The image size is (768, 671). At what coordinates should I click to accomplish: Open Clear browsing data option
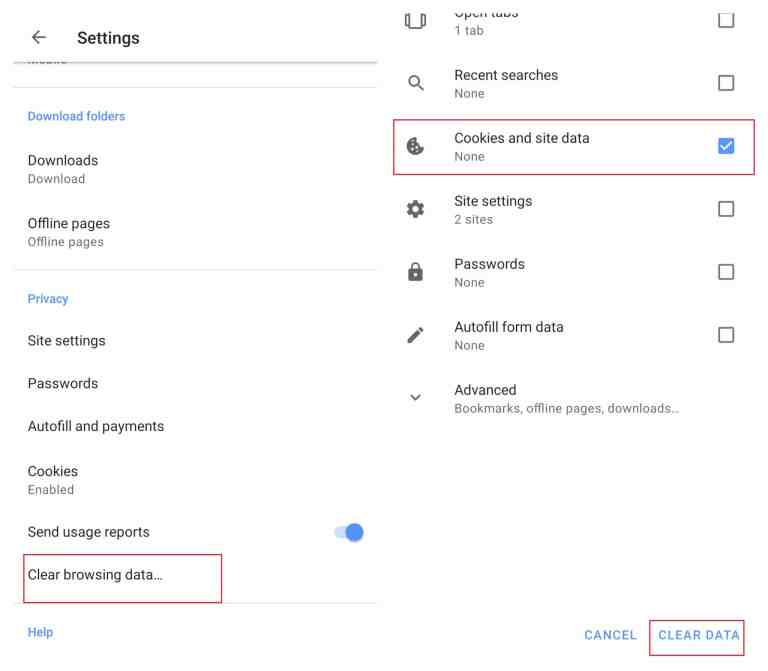coord(95,575)
